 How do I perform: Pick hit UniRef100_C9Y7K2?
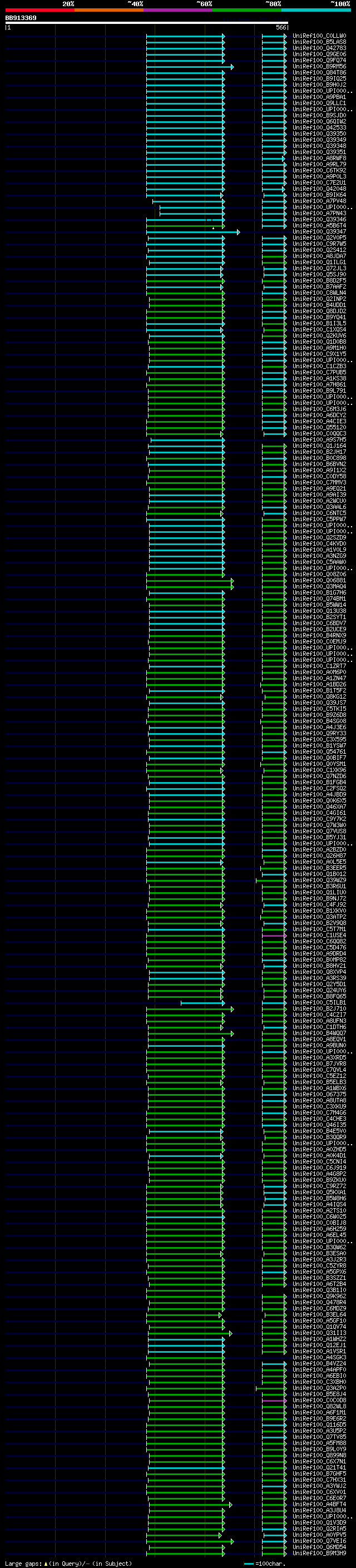pyautogui.click(x=319, y=819)
